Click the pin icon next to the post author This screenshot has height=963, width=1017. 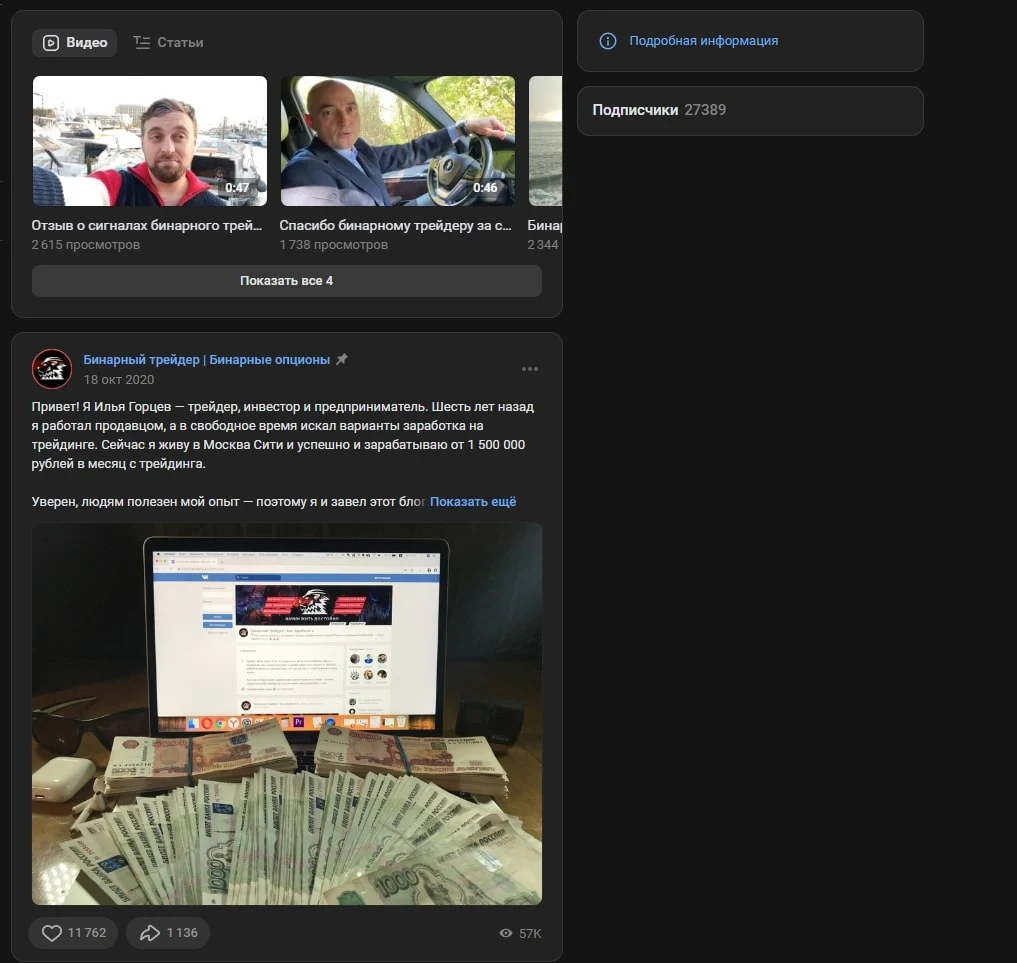coord(342,359)
